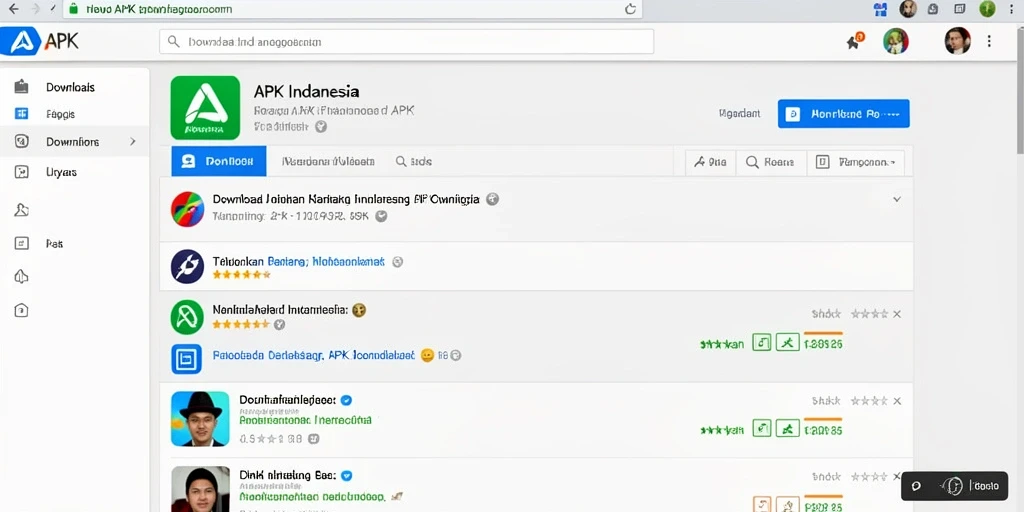This screenshot has width=1024, height=512.
Task: Open the Downnfiors sidebar item
Action: click(x=72, y=142)
